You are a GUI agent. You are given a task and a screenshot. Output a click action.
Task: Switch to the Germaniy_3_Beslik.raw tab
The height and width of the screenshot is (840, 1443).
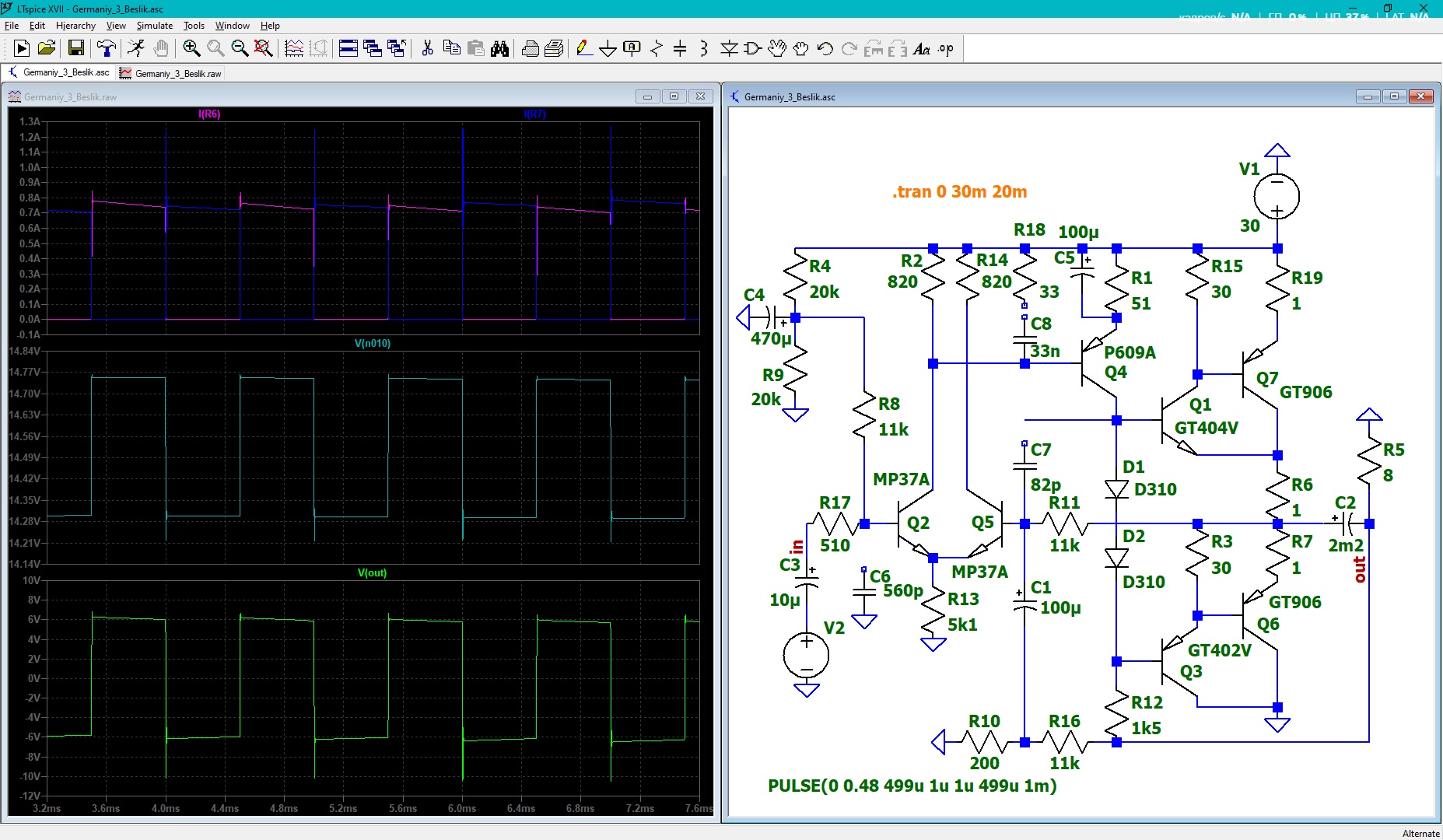tap(171, 73)
